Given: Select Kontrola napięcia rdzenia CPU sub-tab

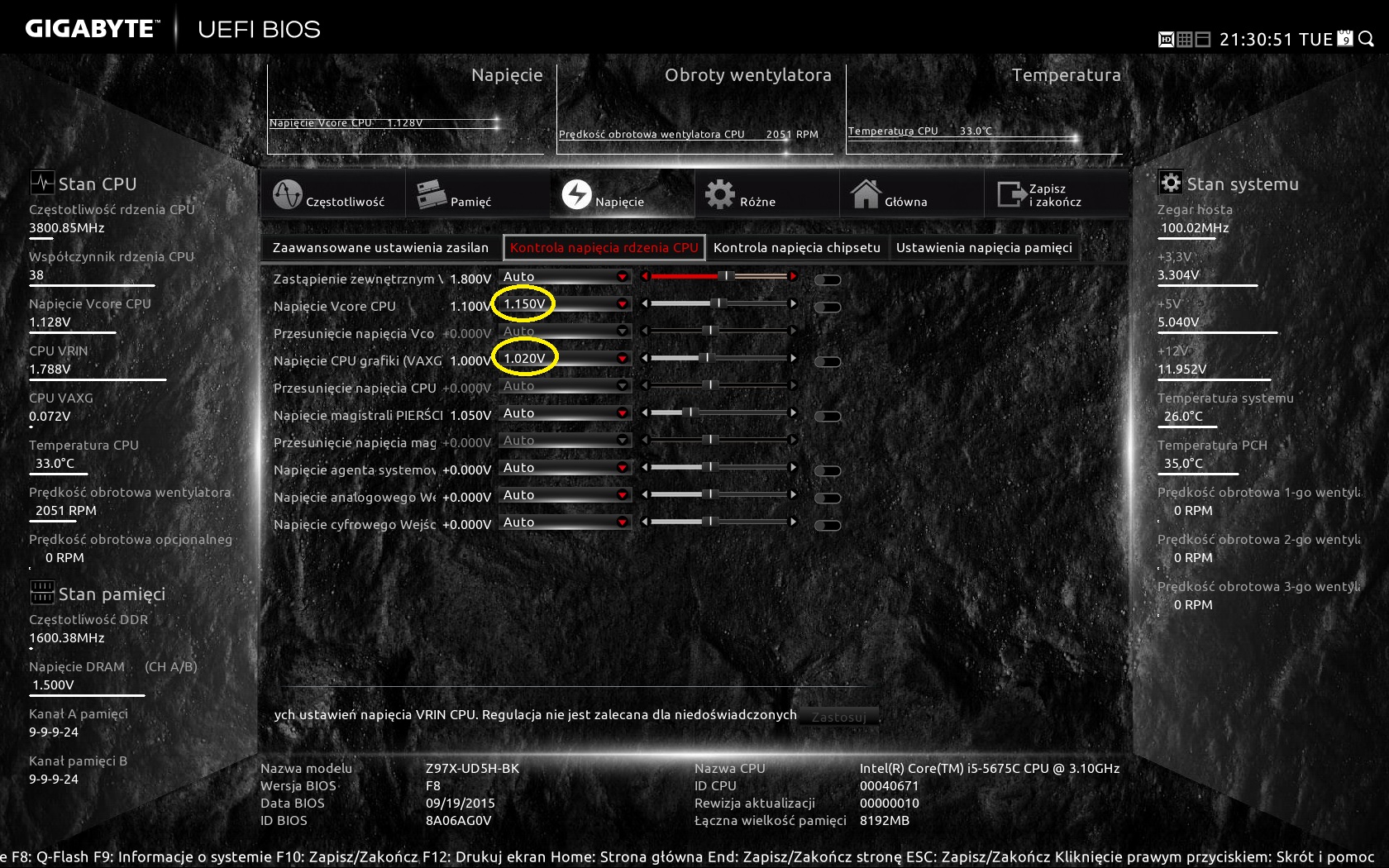Looking at the screenshot, I should pos(604,247).
